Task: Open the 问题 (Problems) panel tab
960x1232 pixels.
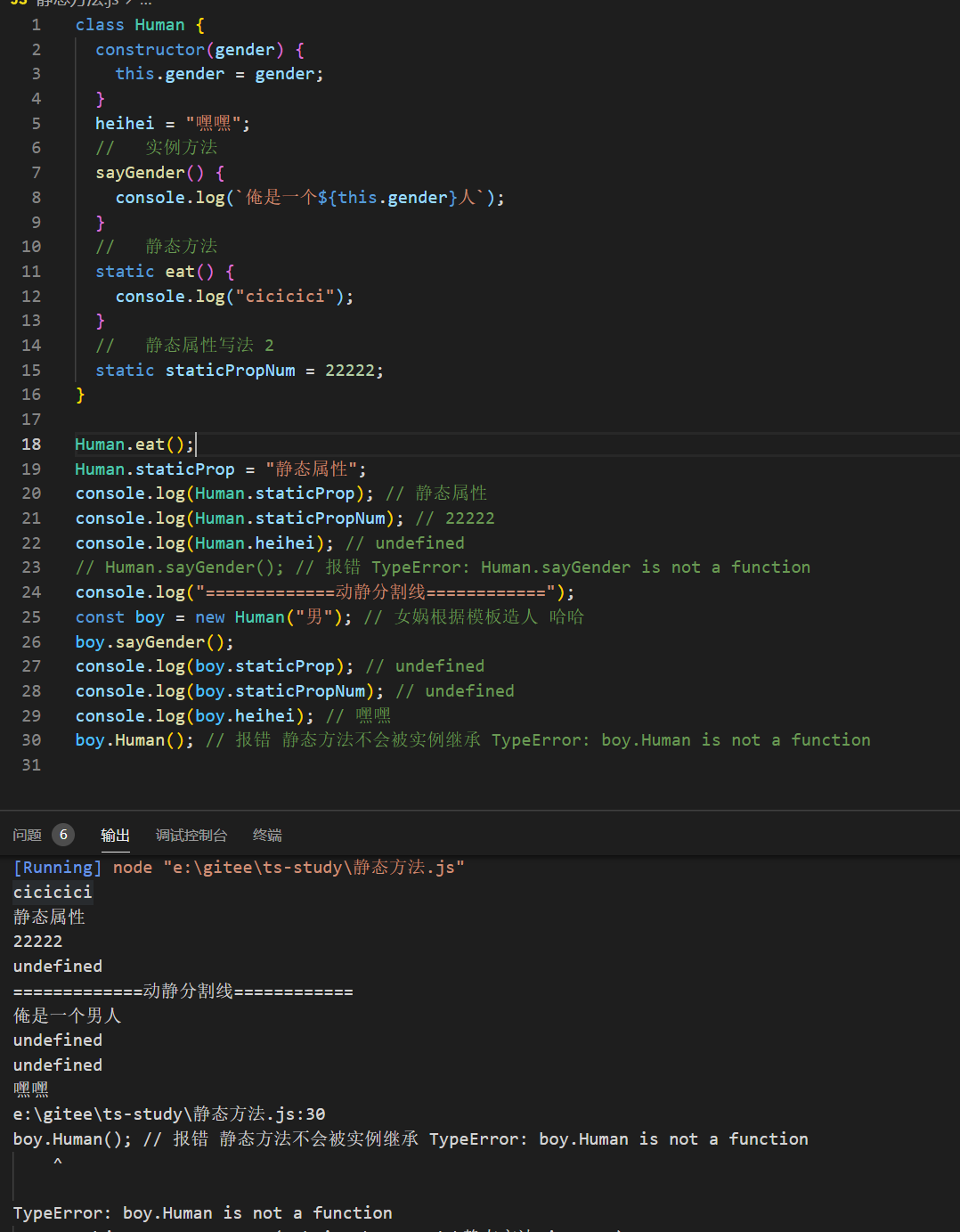Action: tap(28, 835)
